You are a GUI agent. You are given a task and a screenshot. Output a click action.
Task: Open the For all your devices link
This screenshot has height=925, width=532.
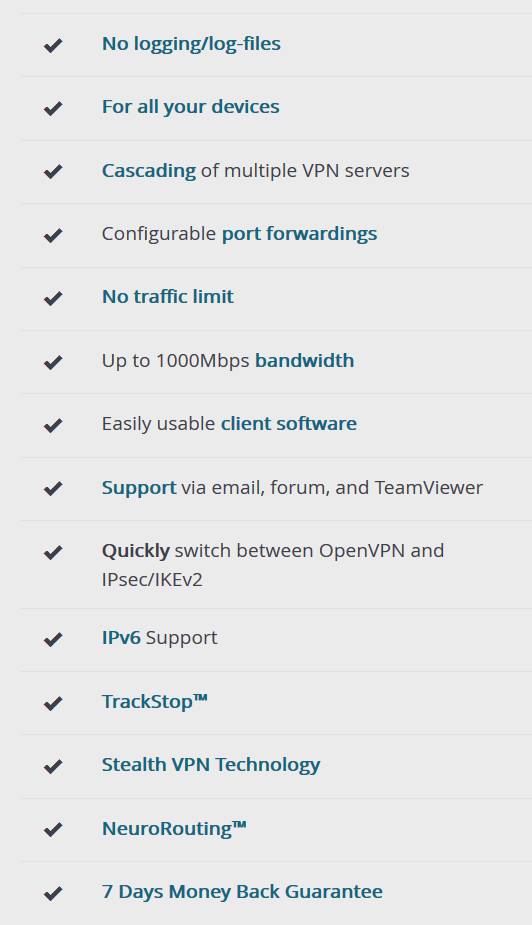click(191, 107)
